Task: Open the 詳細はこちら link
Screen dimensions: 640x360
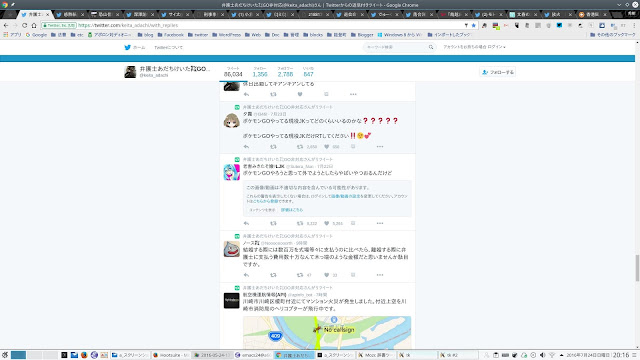Action: click(x=292, y=210)
